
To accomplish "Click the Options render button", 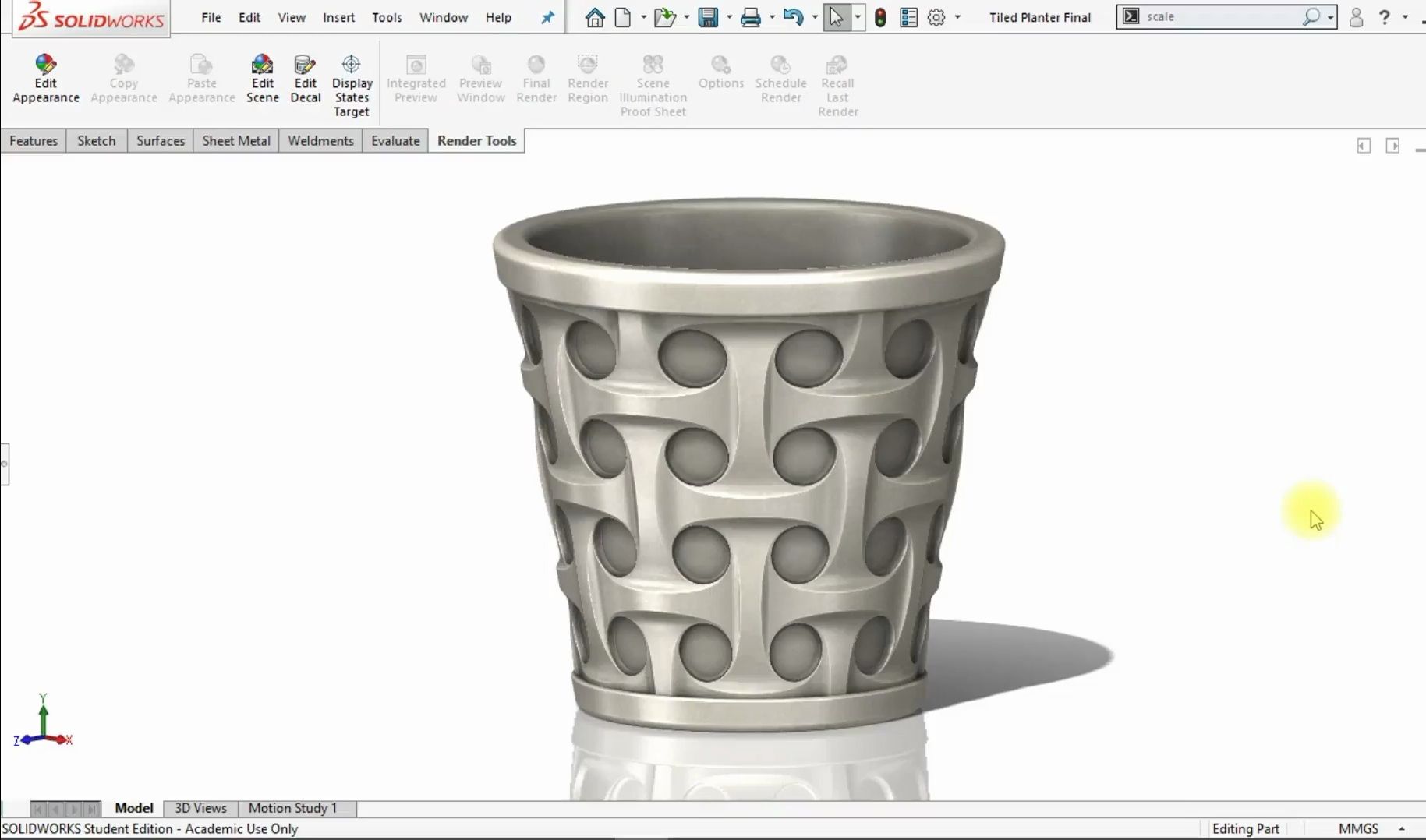I will click(720, 78).
